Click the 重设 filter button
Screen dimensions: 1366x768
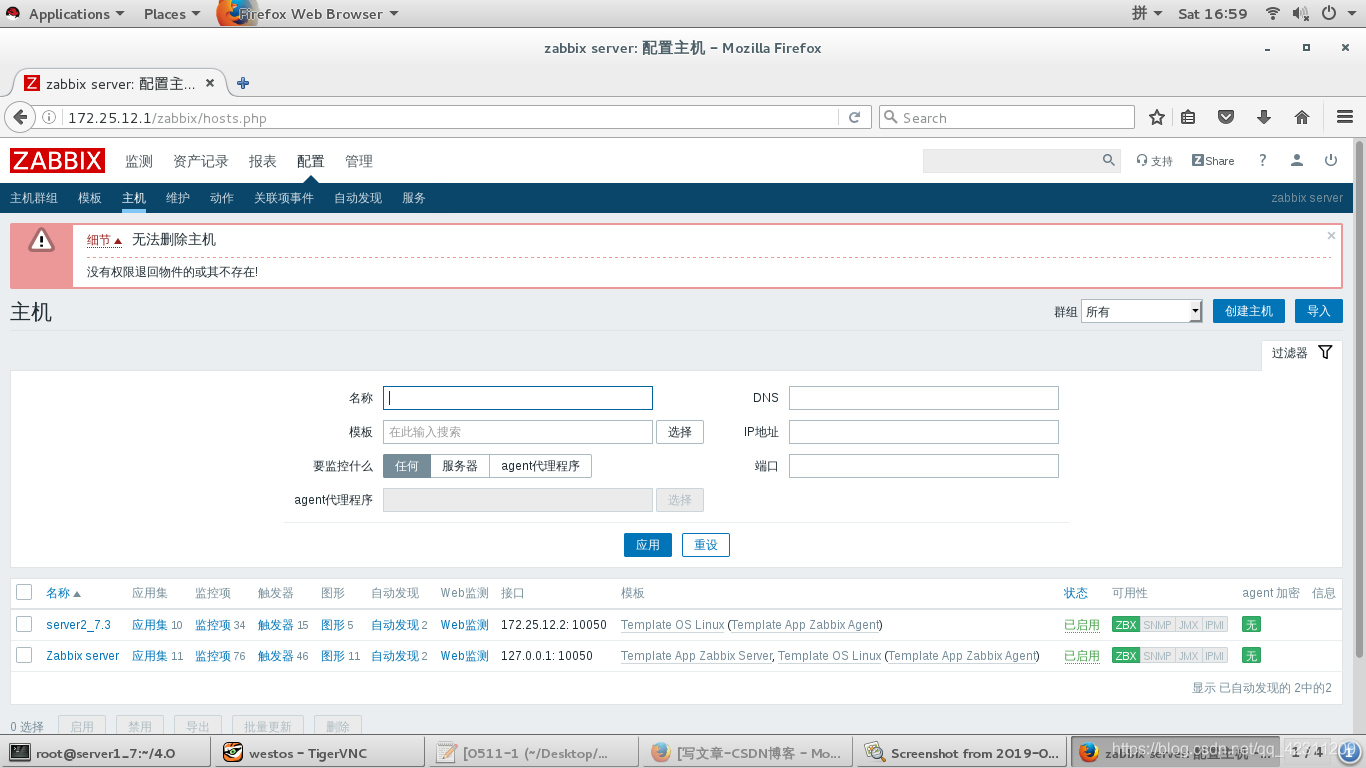(706, 545)
